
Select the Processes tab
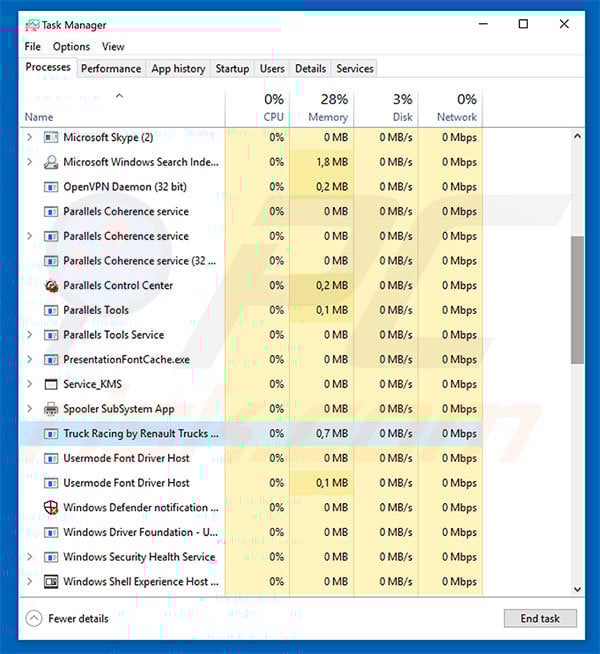(48, 67)
